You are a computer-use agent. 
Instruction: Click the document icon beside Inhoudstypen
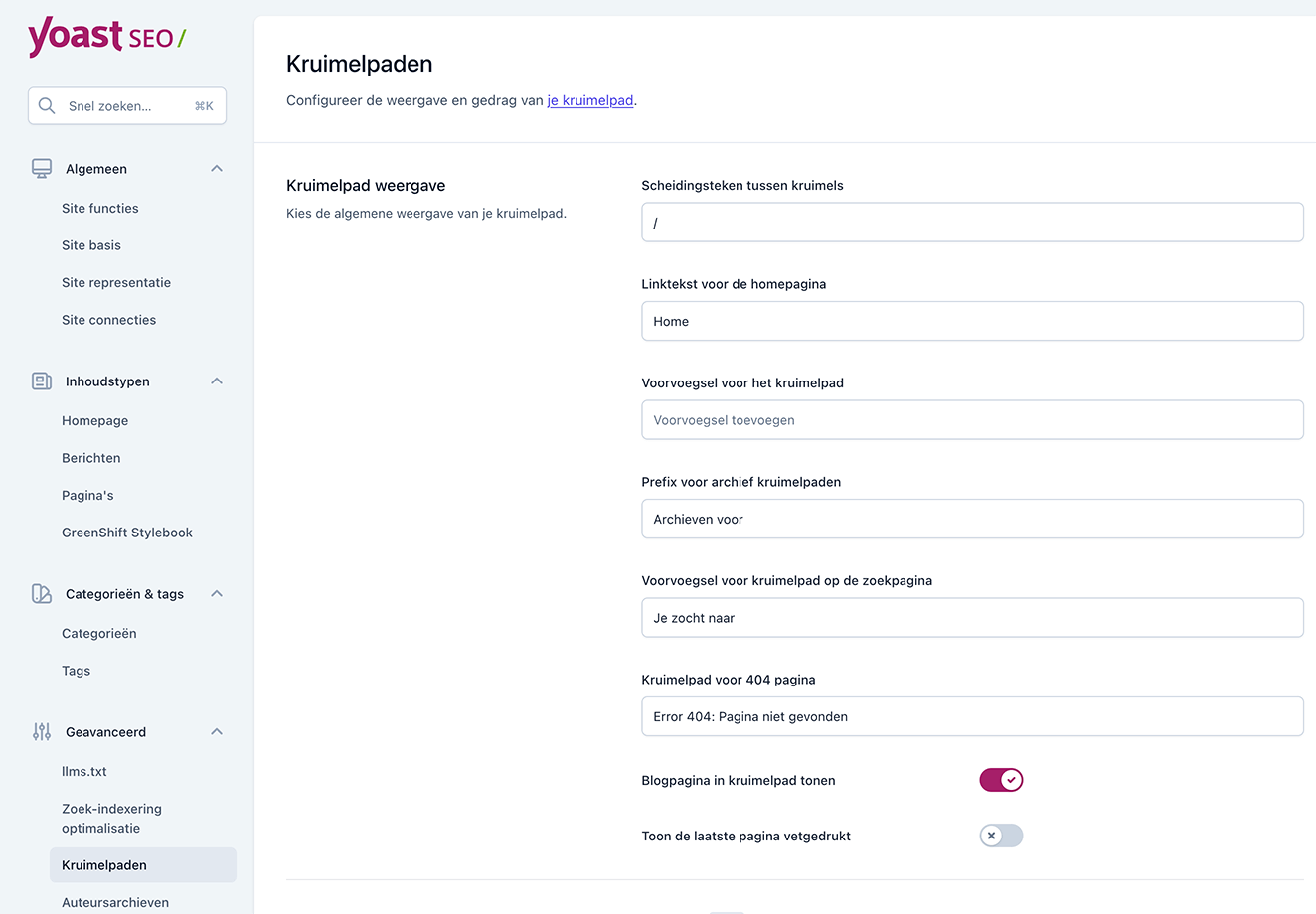41,381
